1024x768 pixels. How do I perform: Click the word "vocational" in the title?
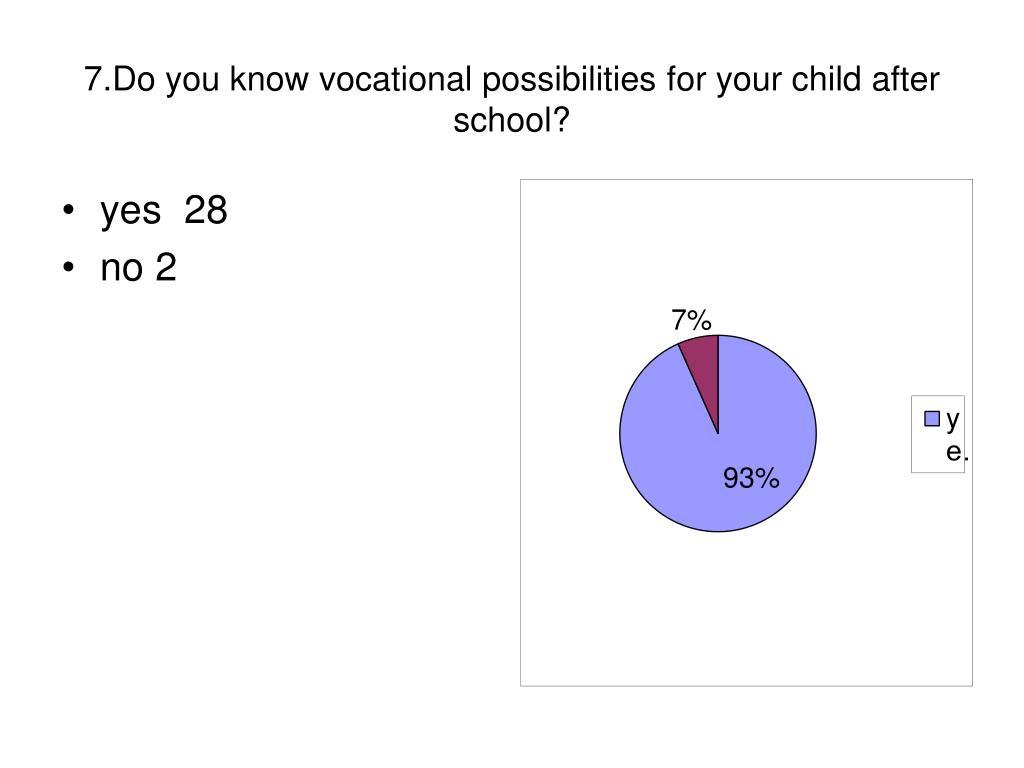(x=395, y=79)
